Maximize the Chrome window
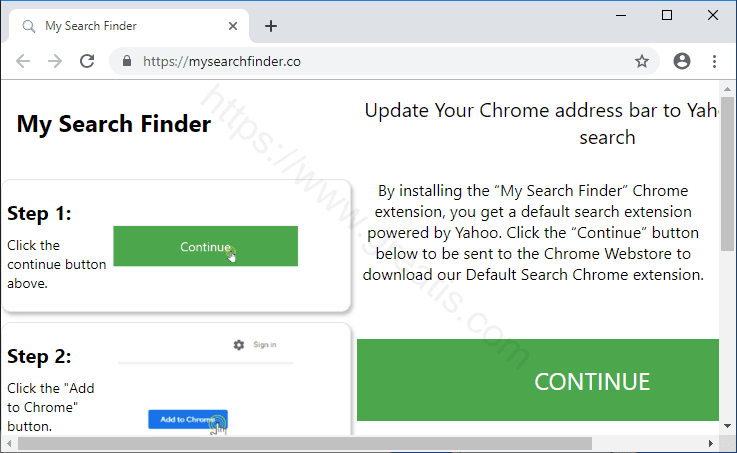The image size is (737, 453). (667, 15)
